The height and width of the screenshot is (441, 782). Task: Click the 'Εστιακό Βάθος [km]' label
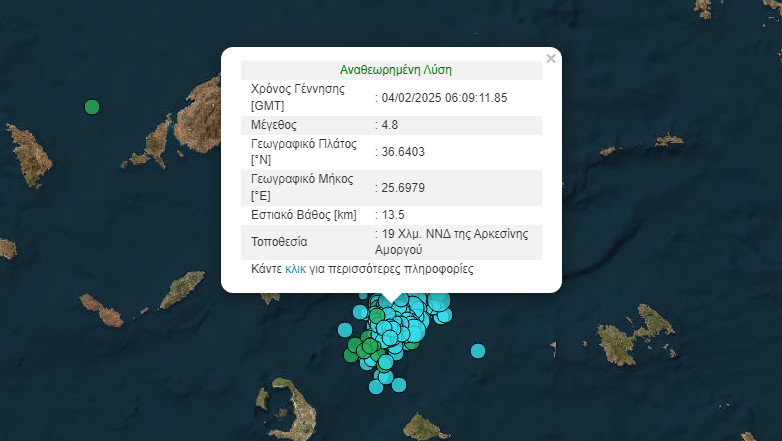click(x=304, y=215)
